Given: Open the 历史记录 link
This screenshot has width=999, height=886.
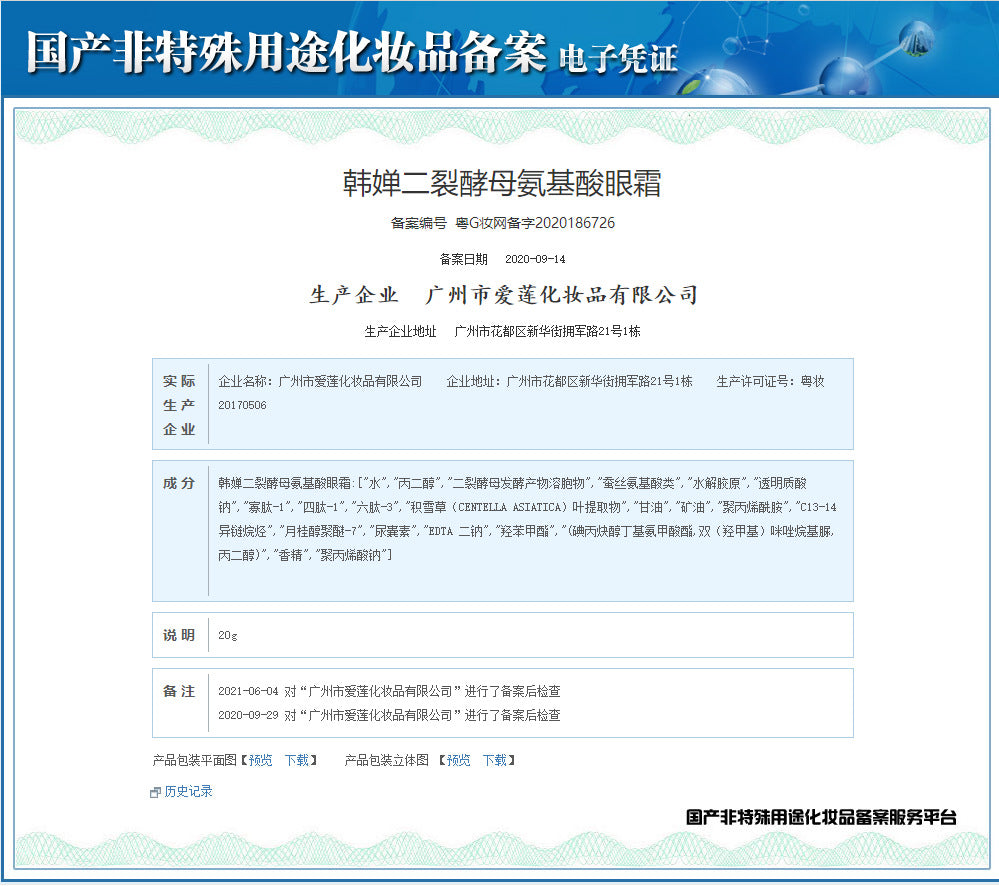Looking at the screenshot, I should point(188,791).
